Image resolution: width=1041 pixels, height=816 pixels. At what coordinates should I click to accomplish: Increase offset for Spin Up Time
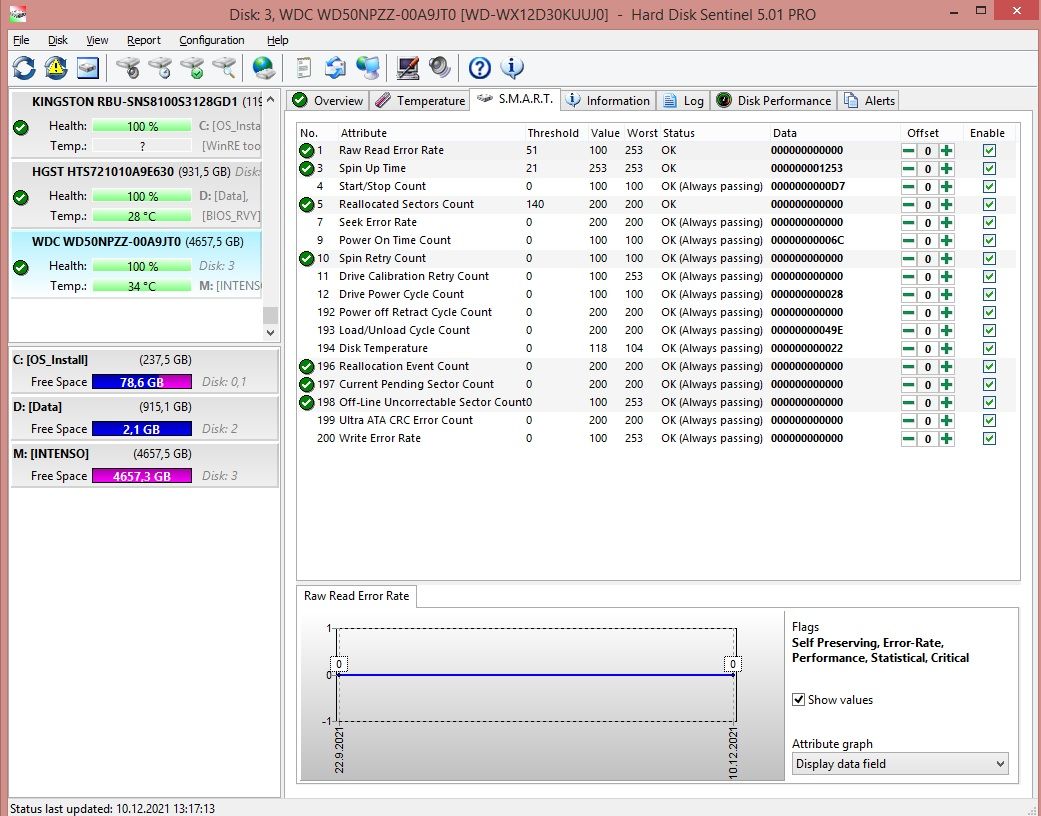coord(946,168)
